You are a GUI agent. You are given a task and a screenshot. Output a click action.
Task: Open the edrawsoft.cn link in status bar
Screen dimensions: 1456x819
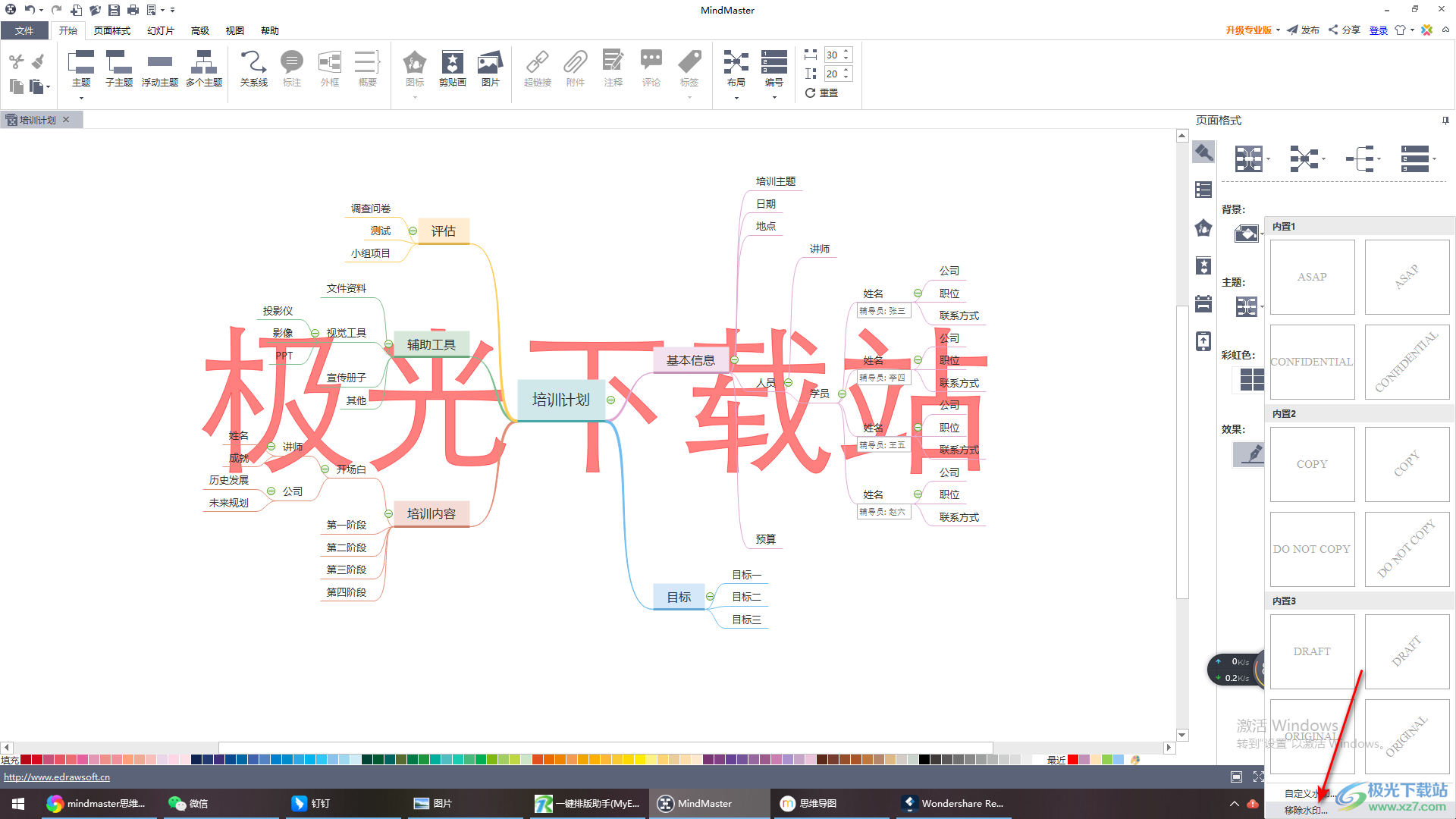click(57, 777)
